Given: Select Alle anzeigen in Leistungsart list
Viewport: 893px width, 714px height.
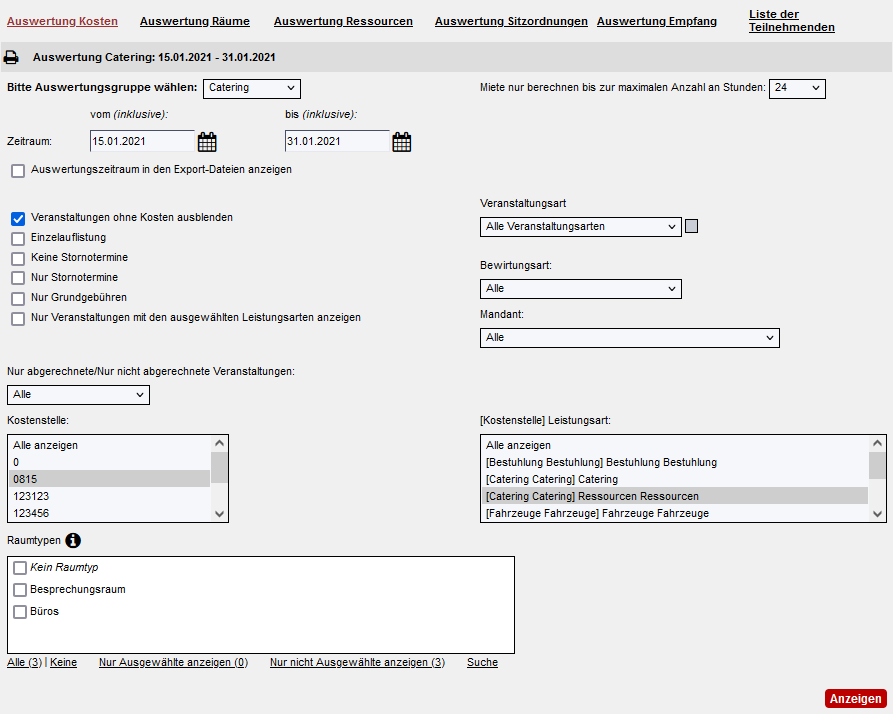Looking at the screenshot, I should [x=675, y=445].
